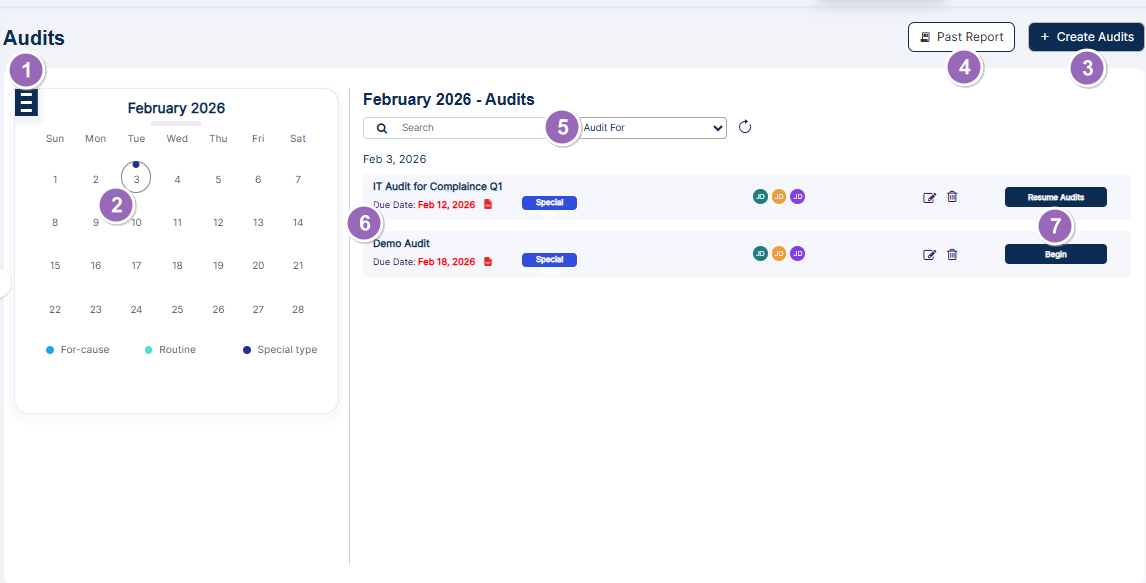
Task: Delete the Demo Audit with the trash icon
Action: click(952, 254)
